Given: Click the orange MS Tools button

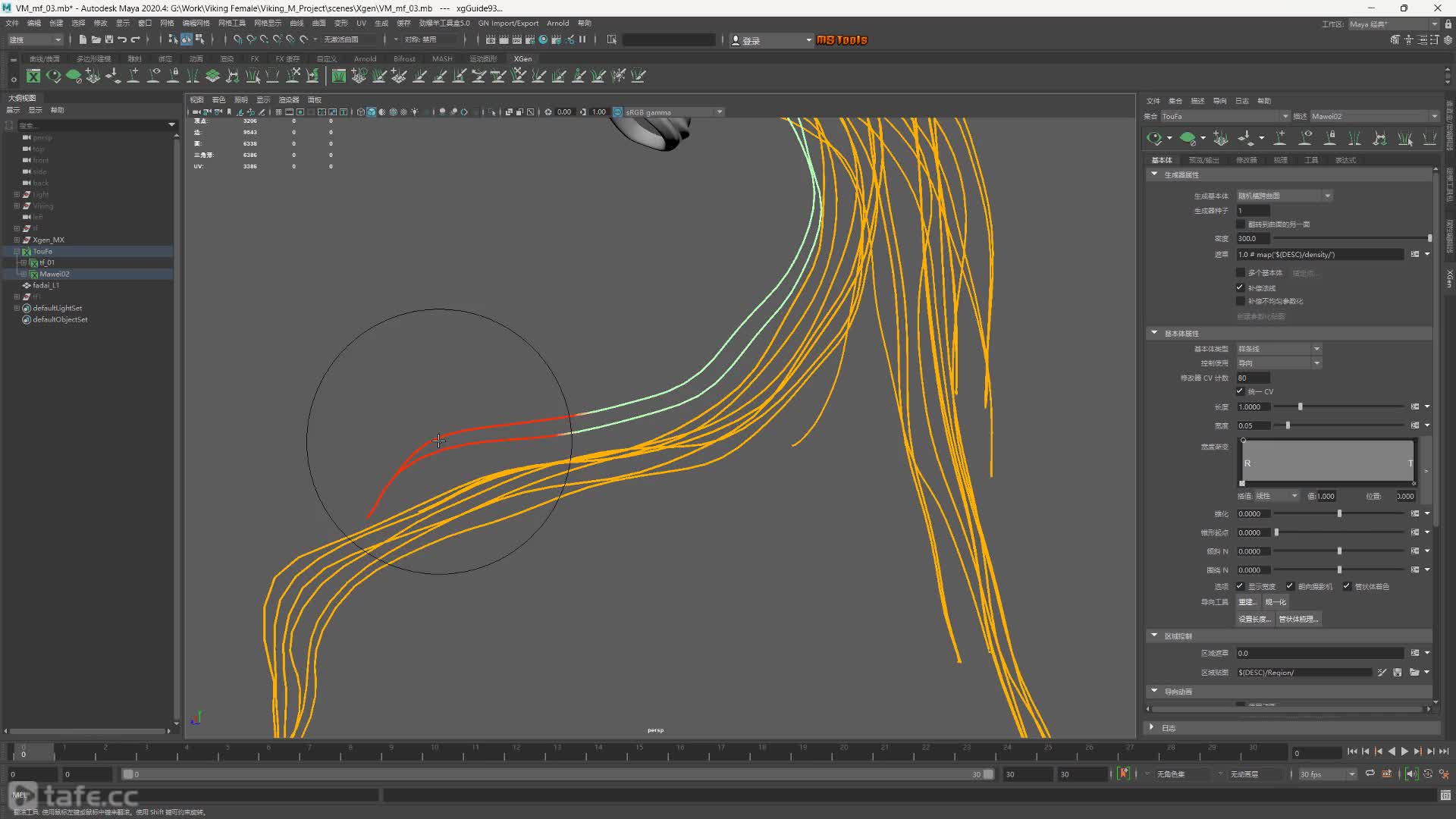Looking at the screenshot, I should [x=842, y=40].
